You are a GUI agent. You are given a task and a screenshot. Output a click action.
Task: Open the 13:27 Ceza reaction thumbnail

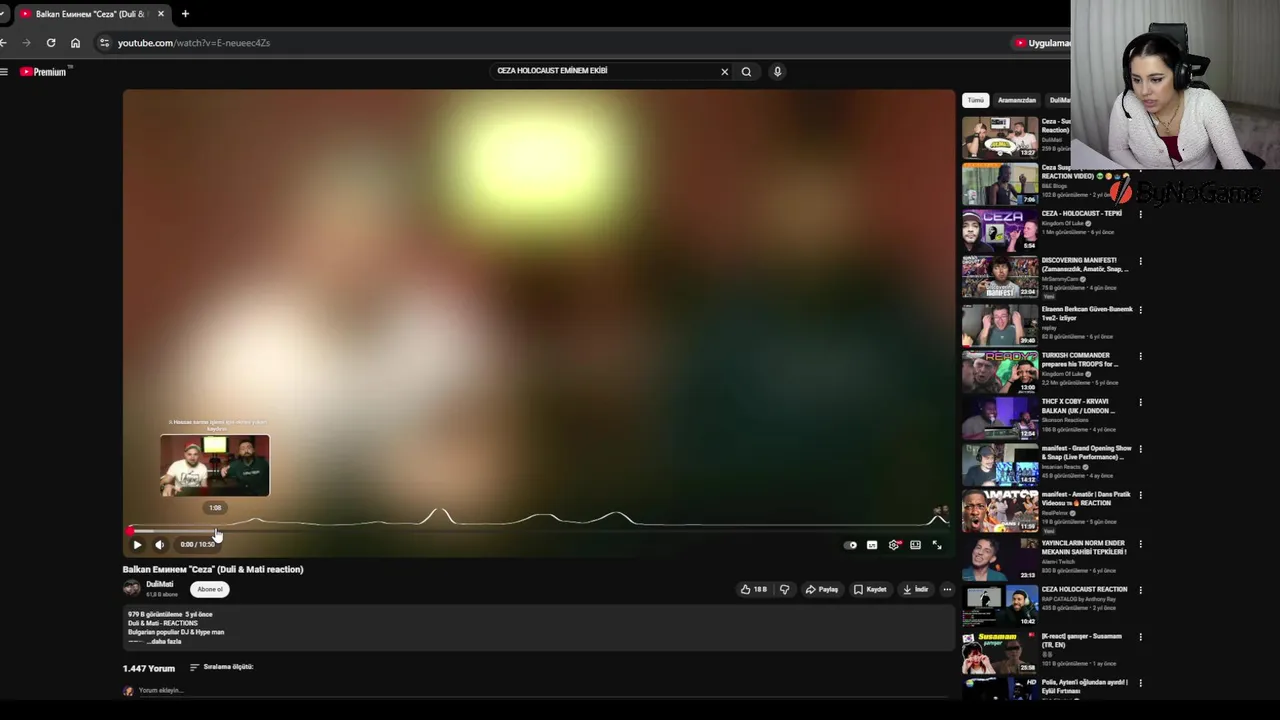point(1000,137)
